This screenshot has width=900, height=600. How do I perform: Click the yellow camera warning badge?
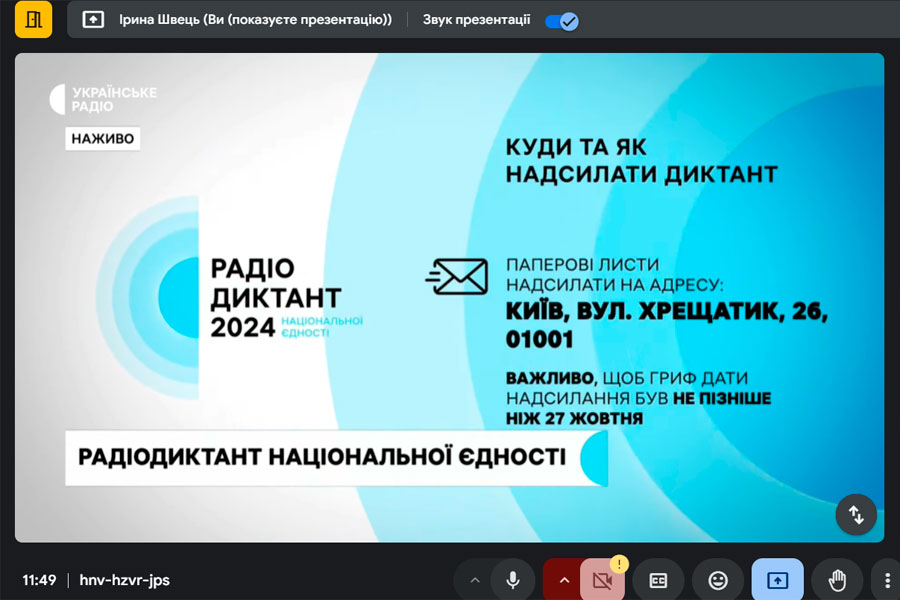[x=619, y=563]
